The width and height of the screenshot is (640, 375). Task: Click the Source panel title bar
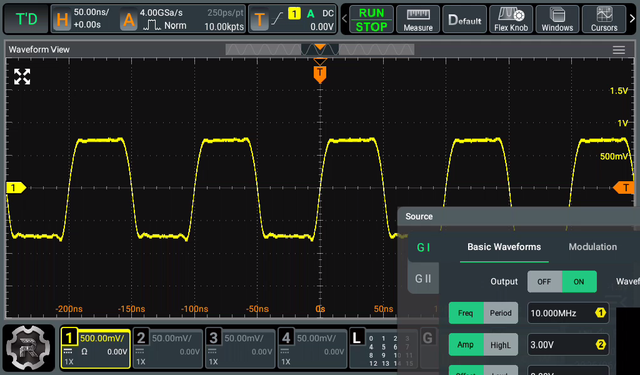point(519,216)
